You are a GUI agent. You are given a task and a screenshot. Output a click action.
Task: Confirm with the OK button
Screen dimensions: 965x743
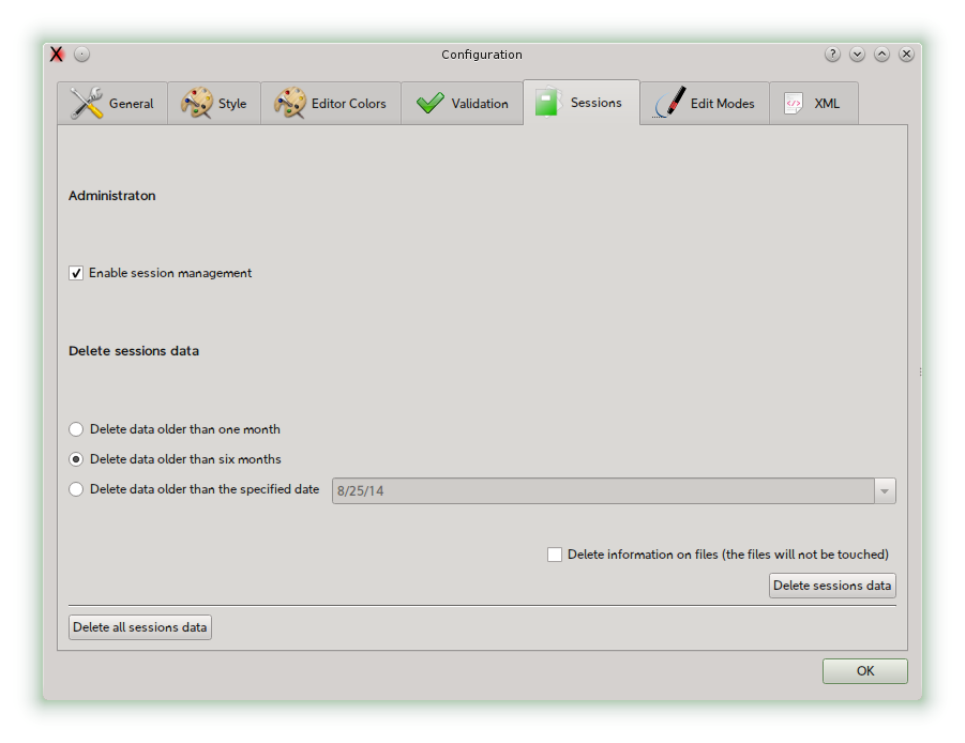coord(865,671)
